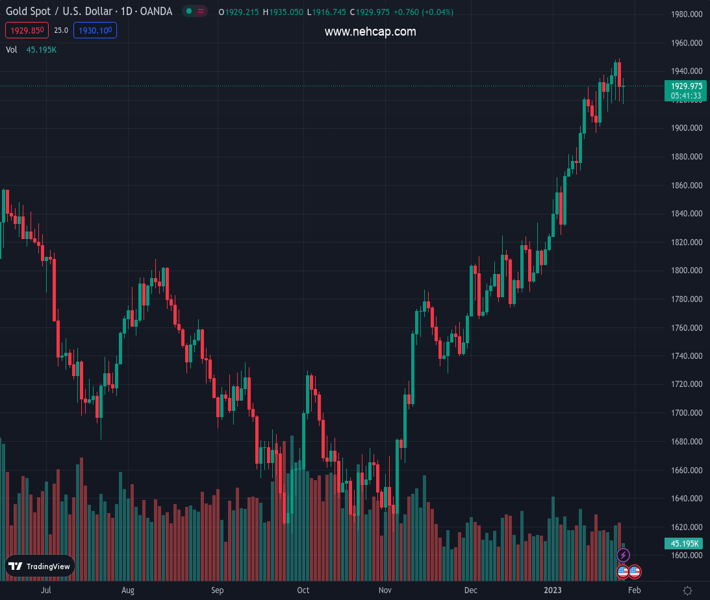This screenshot has width=710, height=600.
Task: Click the pink data-mode indicator icon
Action: 201,12
